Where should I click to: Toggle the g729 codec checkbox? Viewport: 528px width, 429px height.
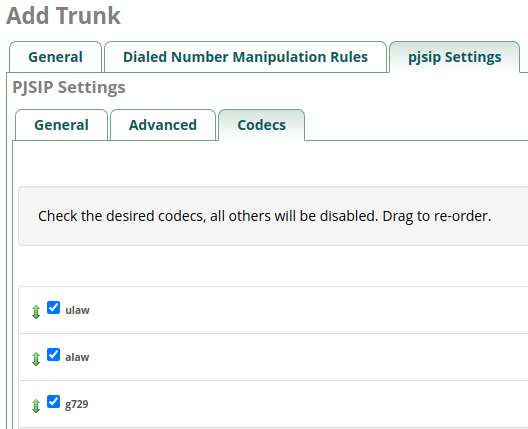[x=53, y=401]
